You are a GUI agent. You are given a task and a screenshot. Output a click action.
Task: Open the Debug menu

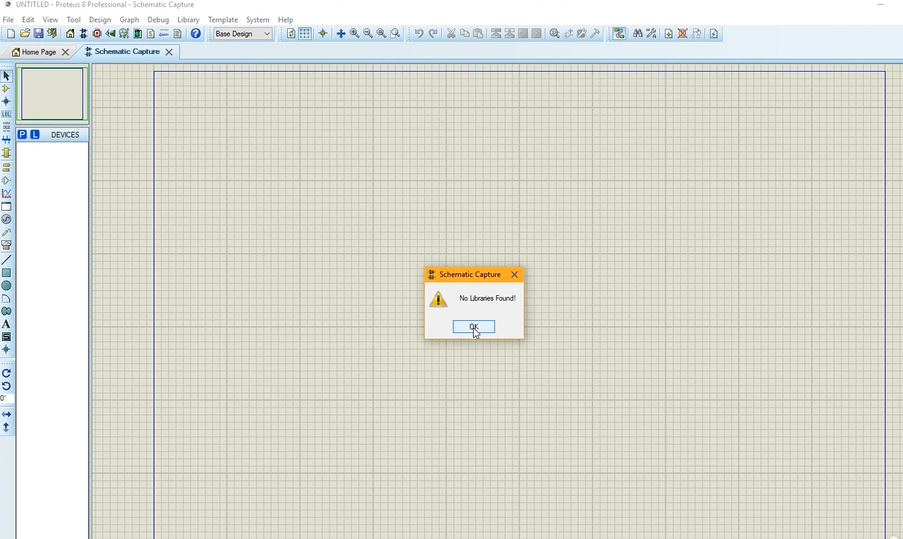click(x=158, y=20)
